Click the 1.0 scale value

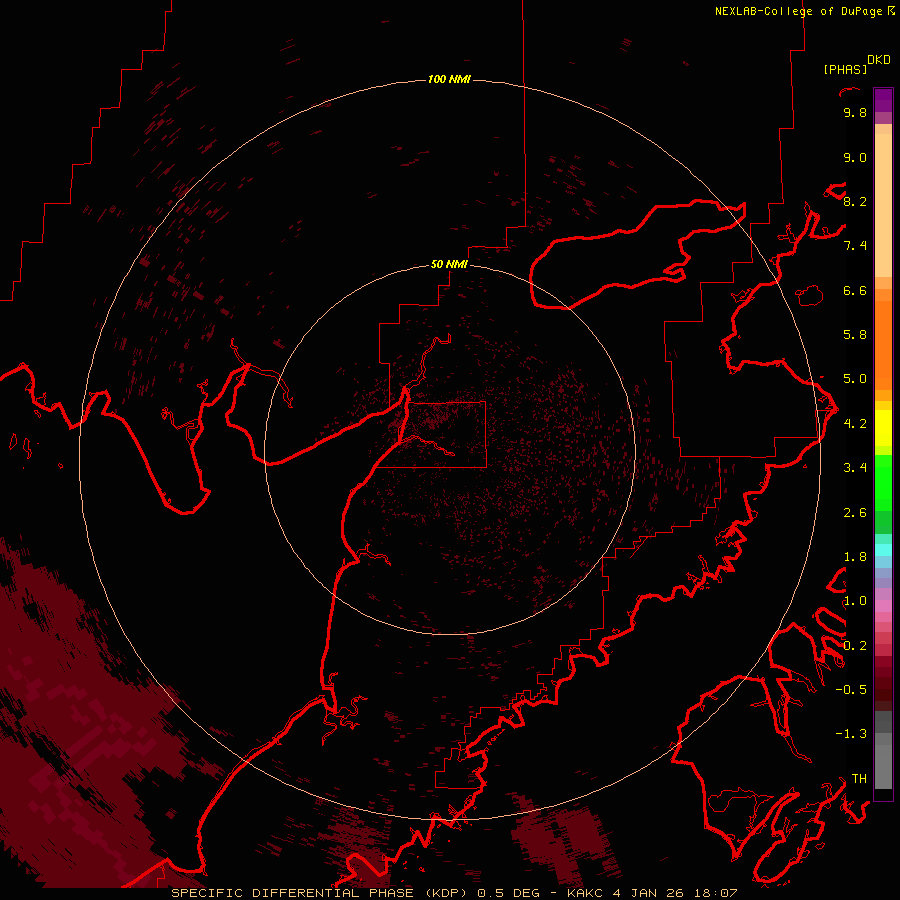tap(855, 601)
